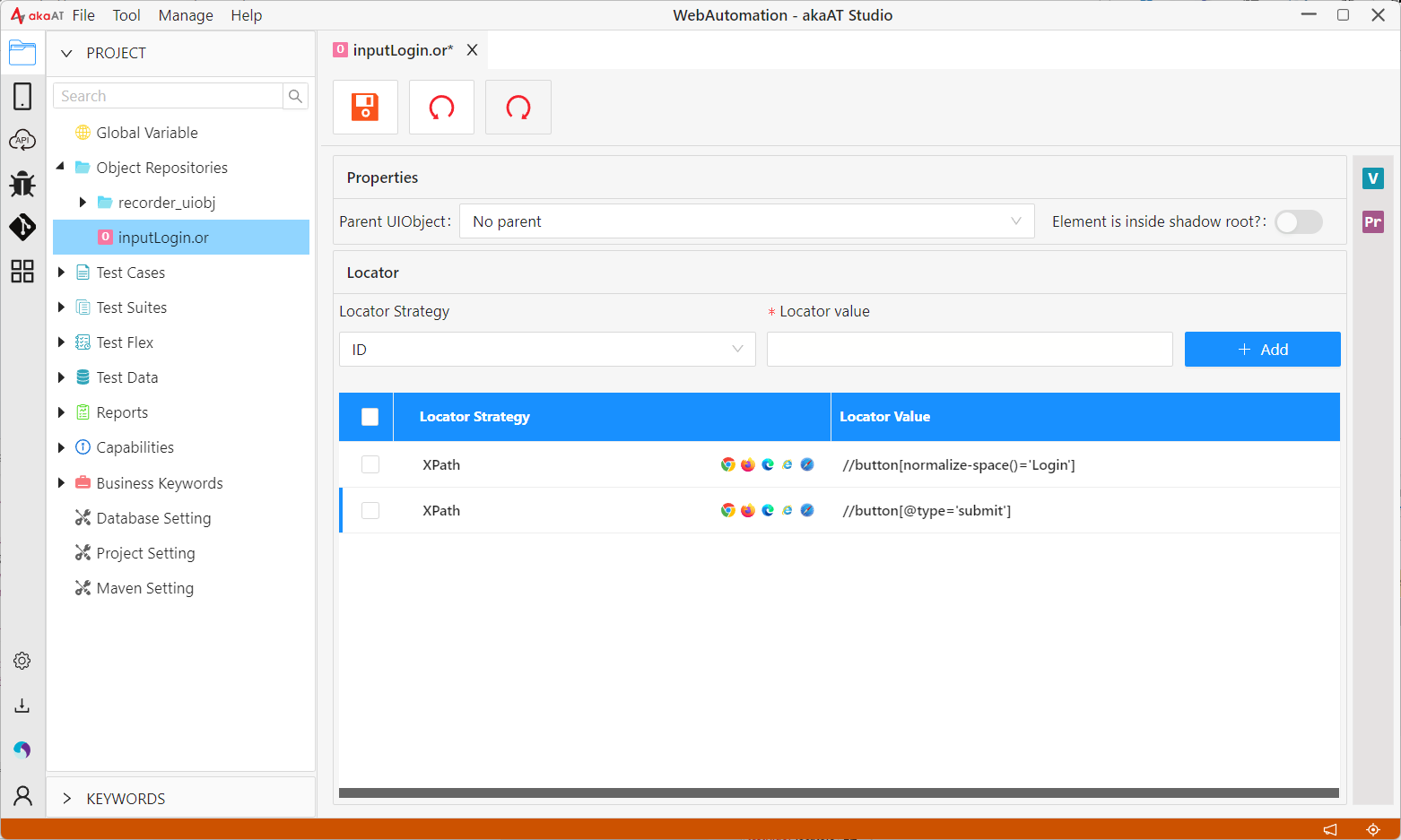This screenshot has width=1401, height=840.
Task: Open the user account icon
Action: (x=22, y=795)
